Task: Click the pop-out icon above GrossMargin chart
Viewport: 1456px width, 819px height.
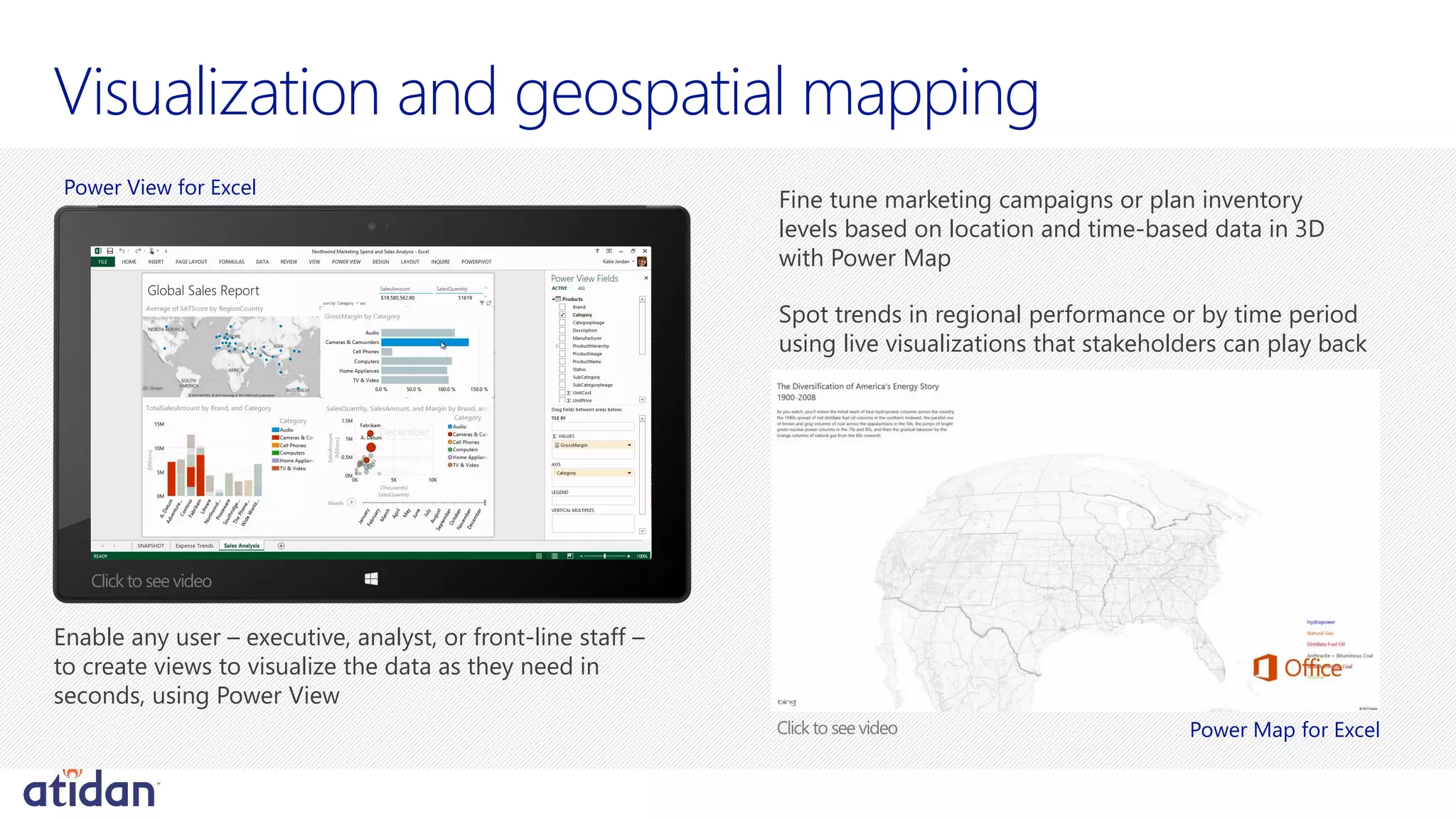Action: [488, 304]
